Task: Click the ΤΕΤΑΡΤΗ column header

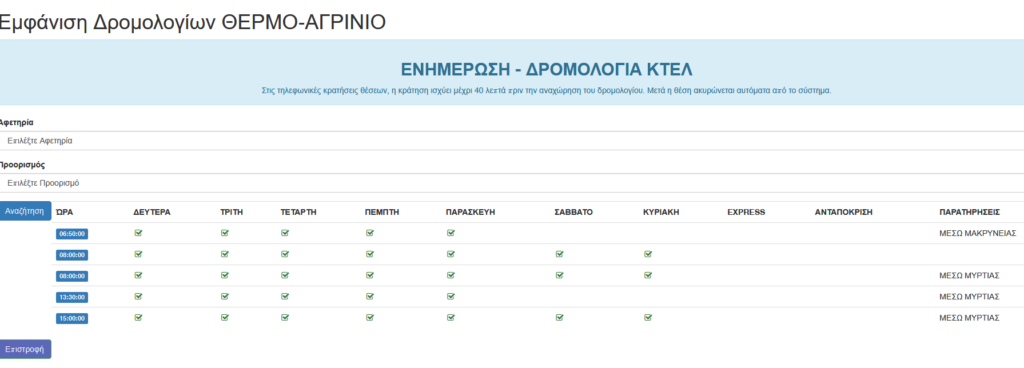Action: [x=299, y=212]
